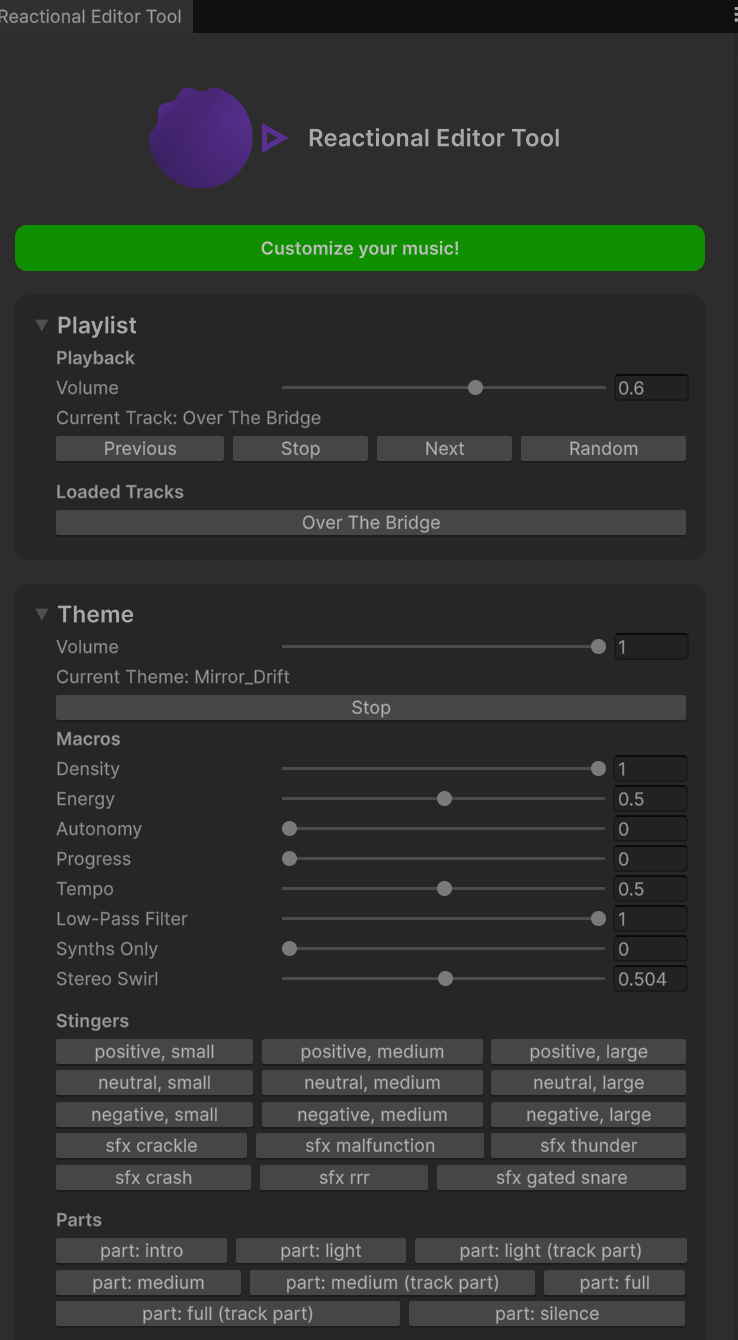This screenshot has height=1340, width=738.
Task: Focus the Stereo Swirl value field
Action: pos(650,979)
